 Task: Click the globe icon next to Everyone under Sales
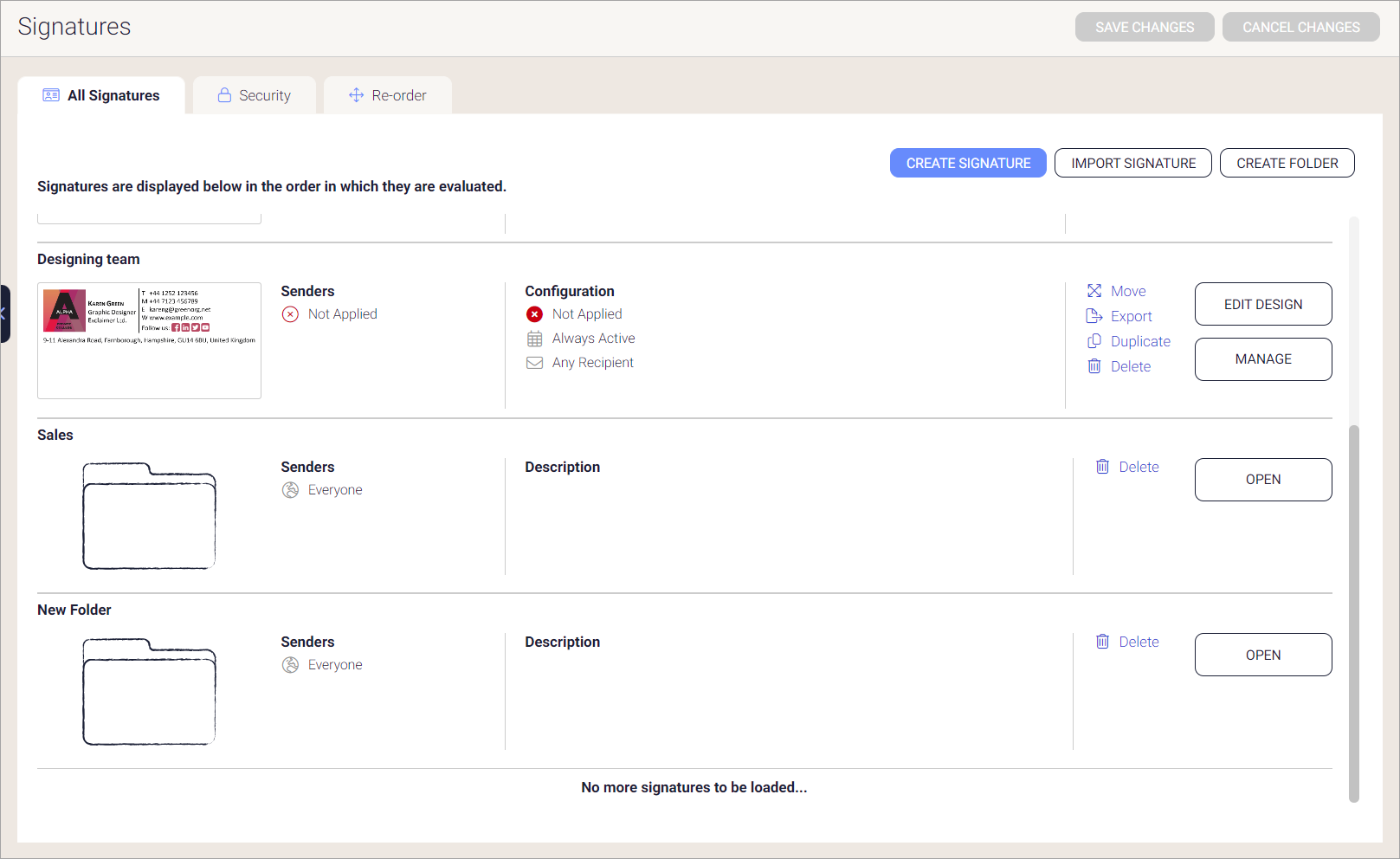coord(290,489)
